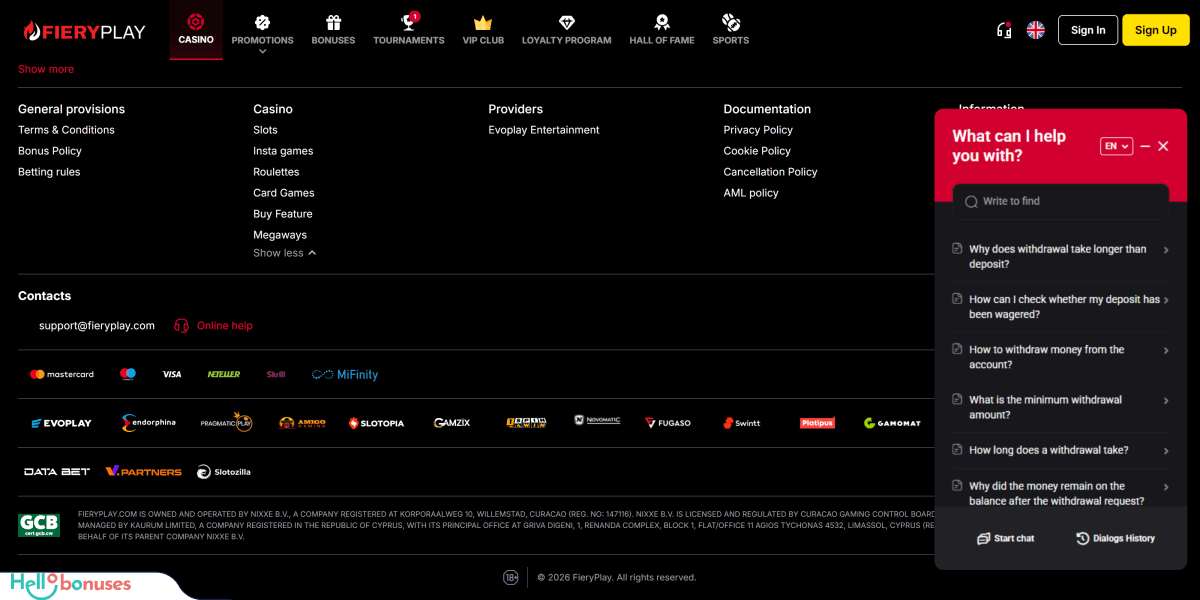The width and height of the screenshot is (1200, 600).
Task: Click the 'Write to find' search field
Action: (x=1060, y=201)
